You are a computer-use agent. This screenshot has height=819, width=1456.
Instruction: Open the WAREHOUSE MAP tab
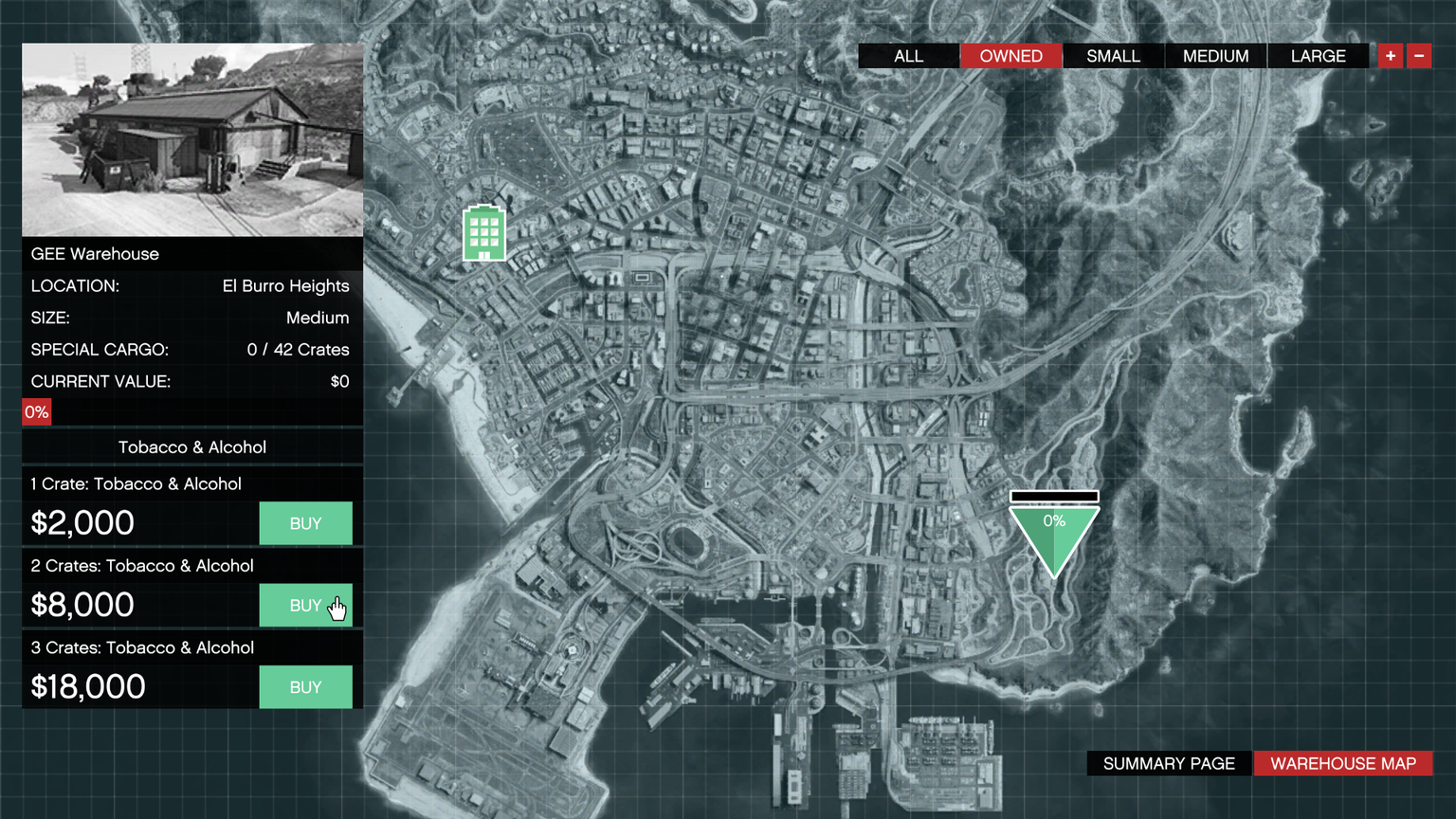pyautogui.click(x=1342, y=763)
